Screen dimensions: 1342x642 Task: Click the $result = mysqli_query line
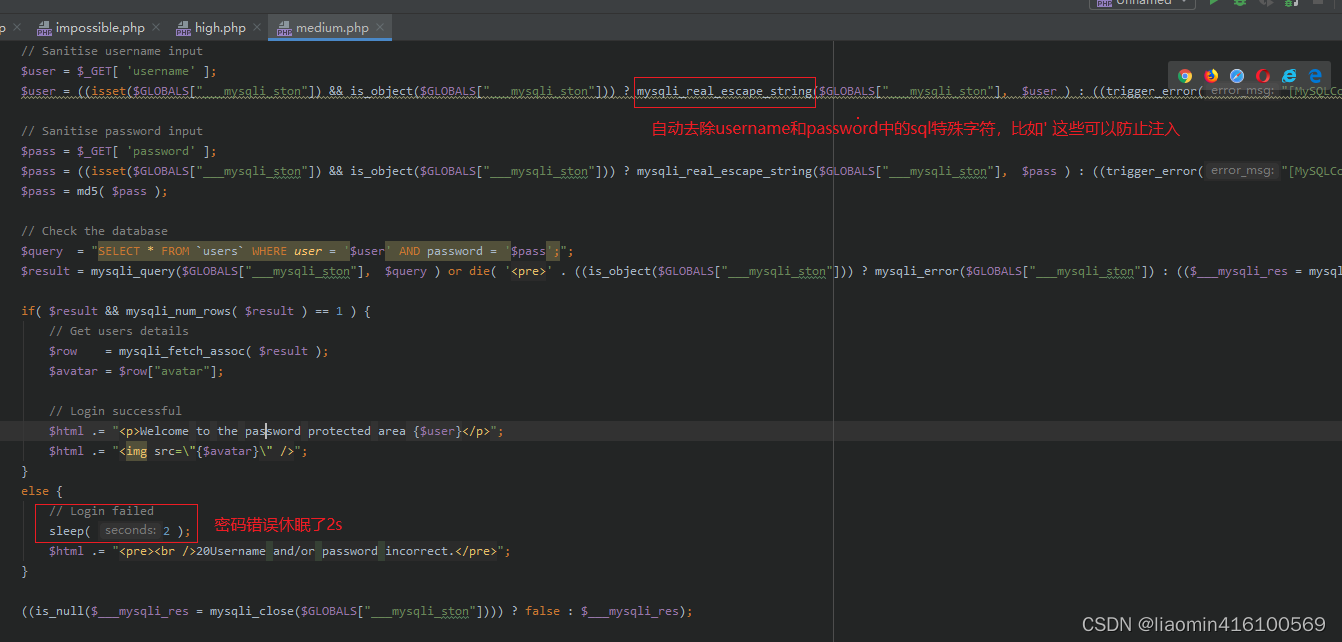(x=680, y=271)
